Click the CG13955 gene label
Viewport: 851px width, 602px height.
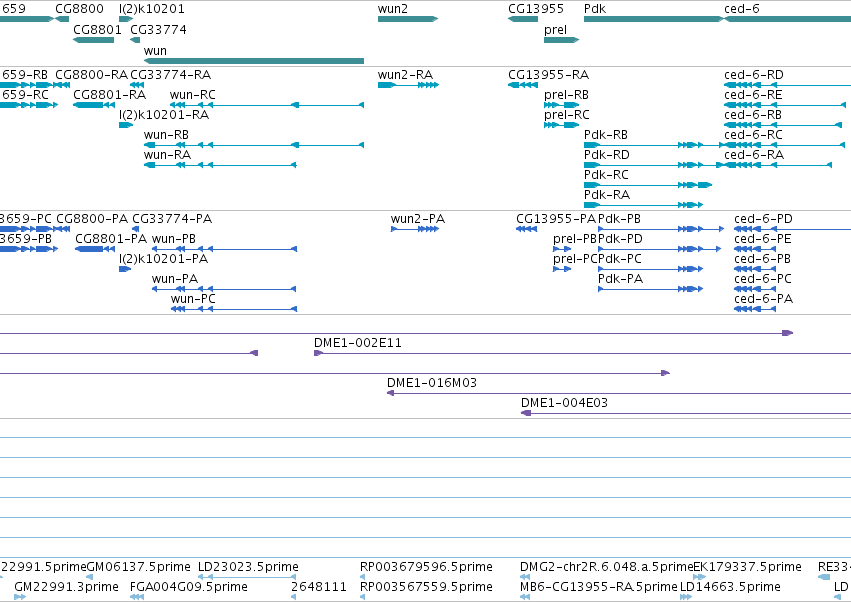(x=536, y=9)
